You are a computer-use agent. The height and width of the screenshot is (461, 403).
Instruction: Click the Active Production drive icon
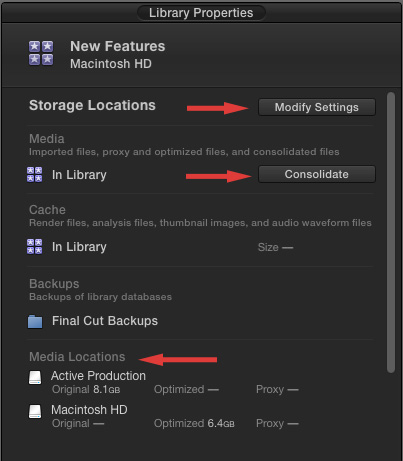35,378
